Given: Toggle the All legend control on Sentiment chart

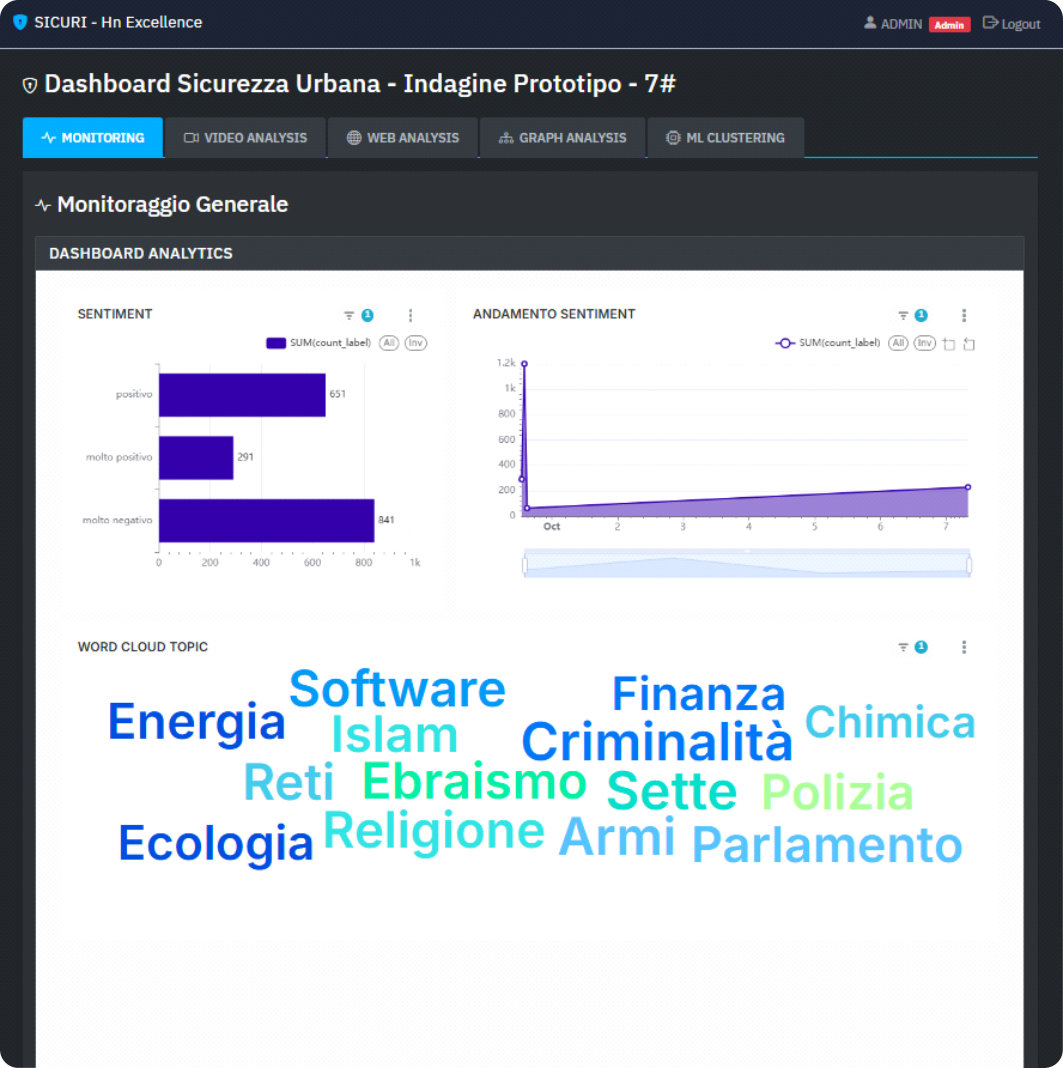Looking at the screenshot, I should click(x=391, y=343).
